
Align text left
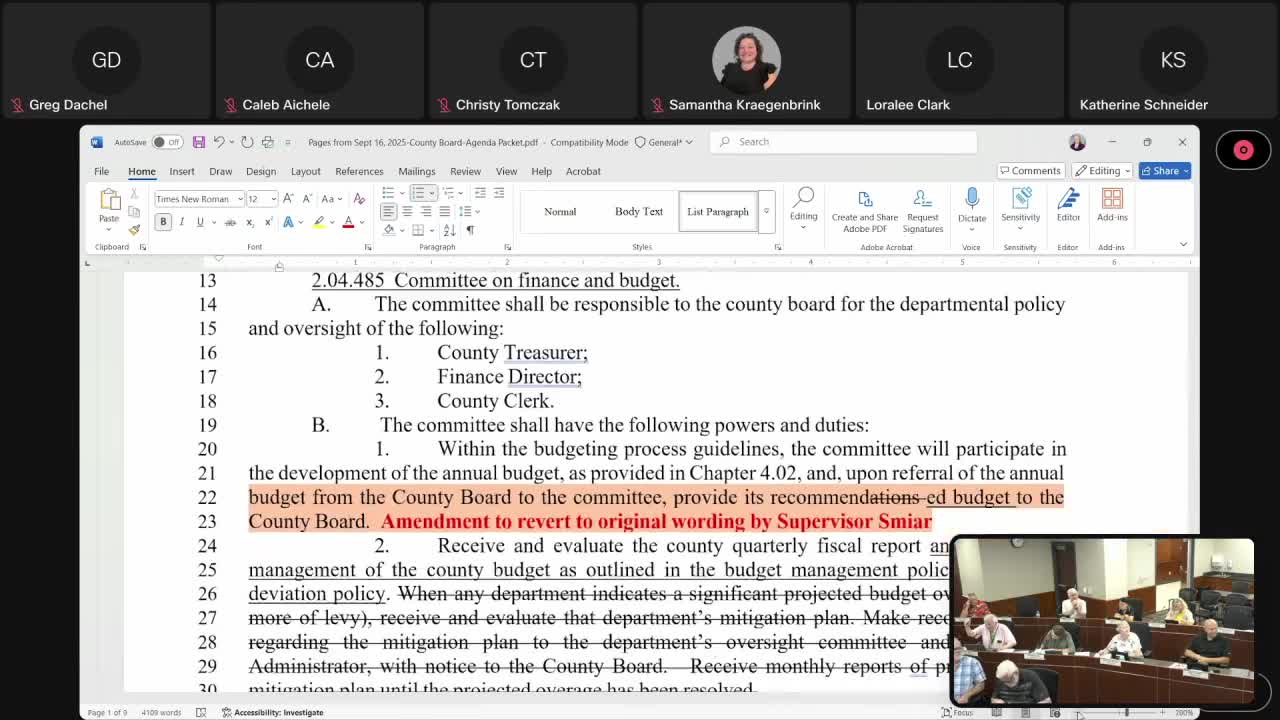[x=388, y=212]
